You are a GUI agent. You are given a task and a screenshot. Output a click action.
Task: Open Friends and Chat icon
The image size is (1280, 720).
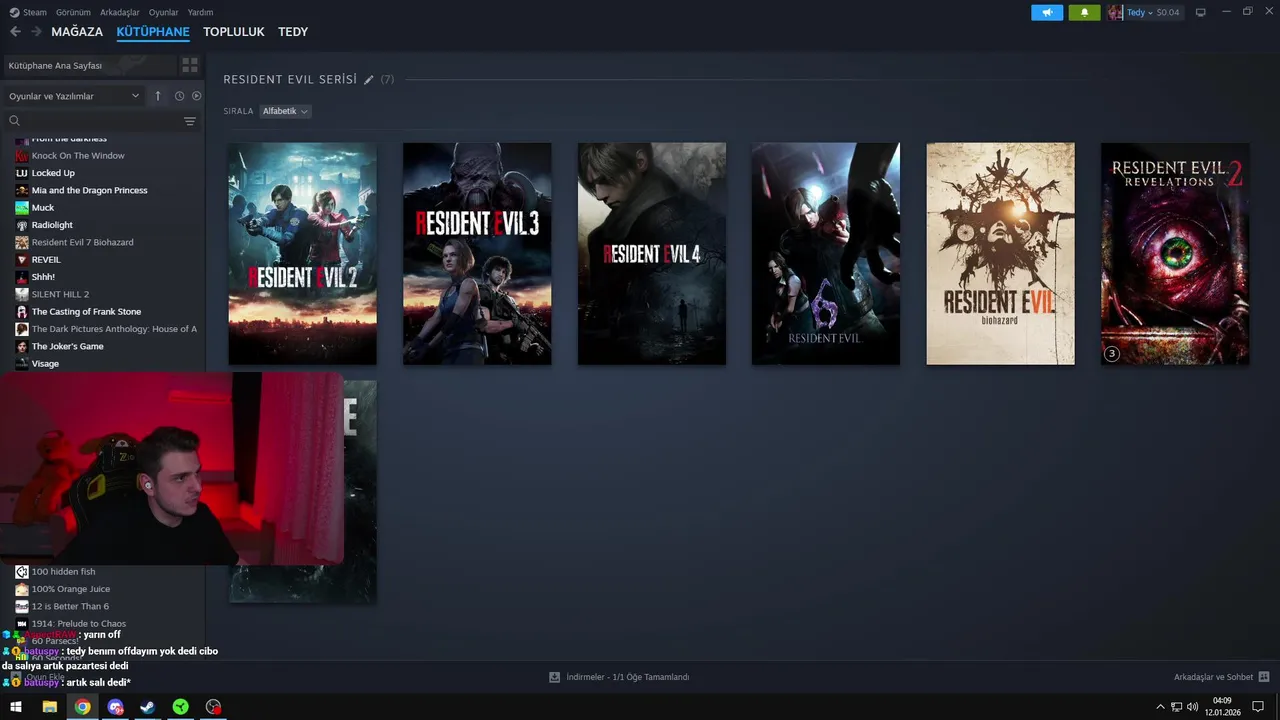point(1264,677)
